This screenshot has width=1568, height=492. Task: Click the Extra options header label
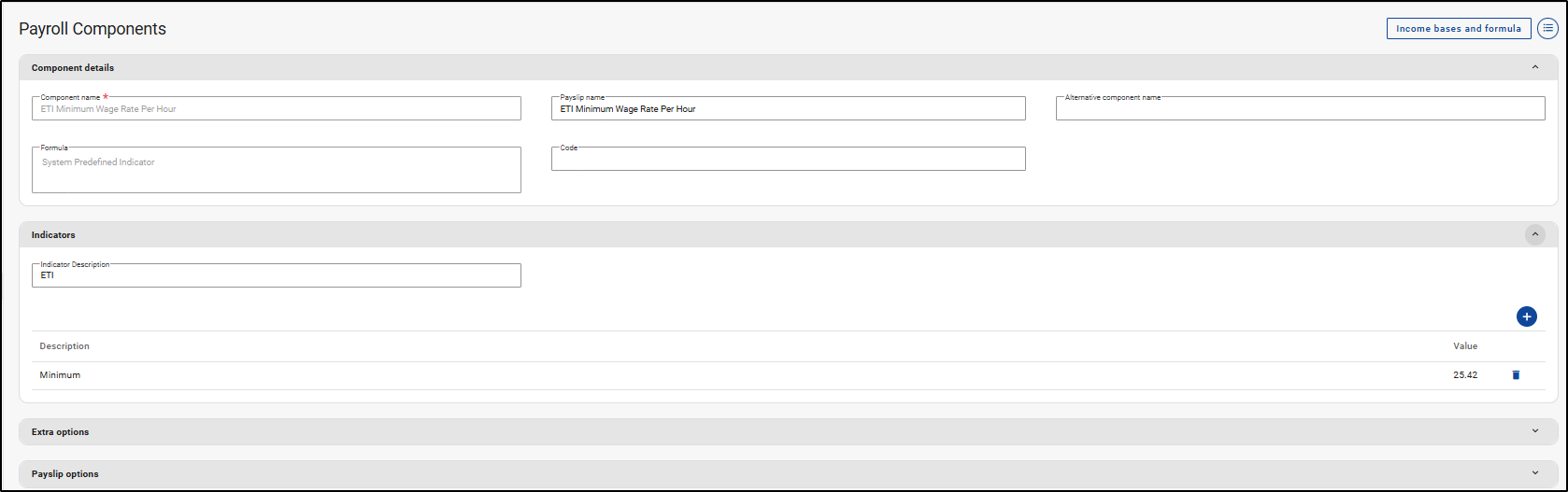pos(61,432)
